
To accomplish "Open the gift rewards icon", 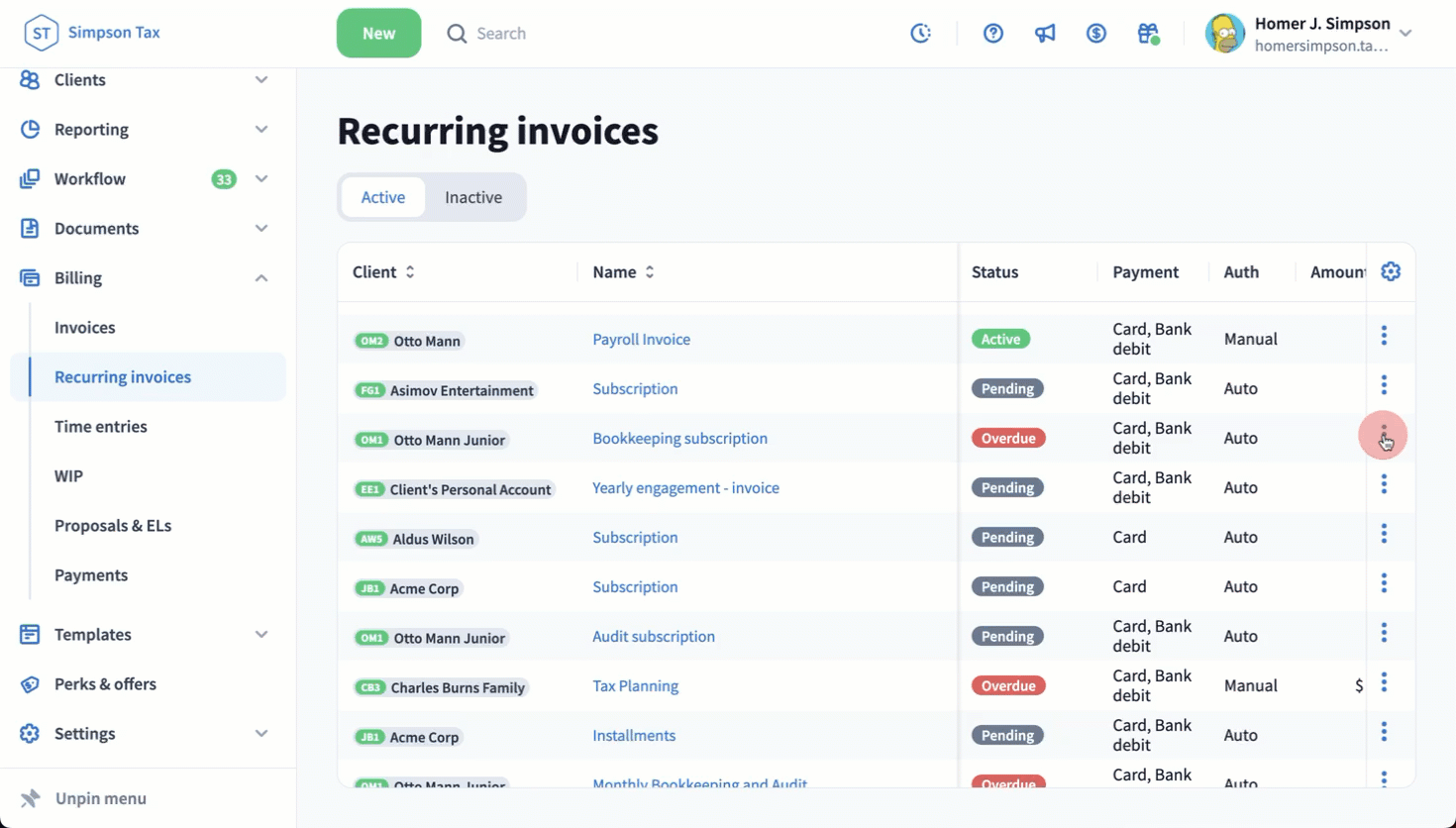I will point(1148,33).
